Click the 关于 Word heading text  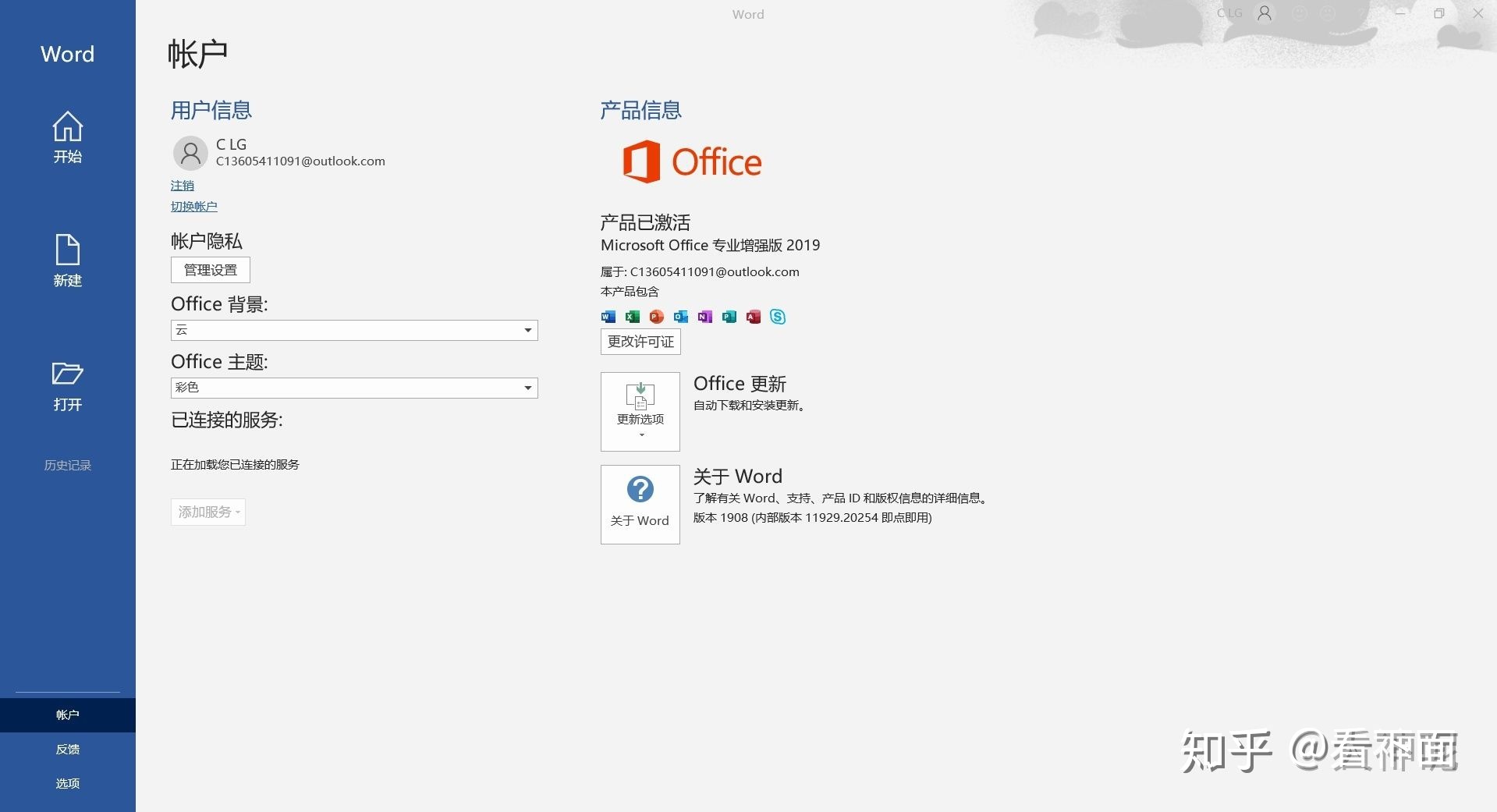click(738, 477)
